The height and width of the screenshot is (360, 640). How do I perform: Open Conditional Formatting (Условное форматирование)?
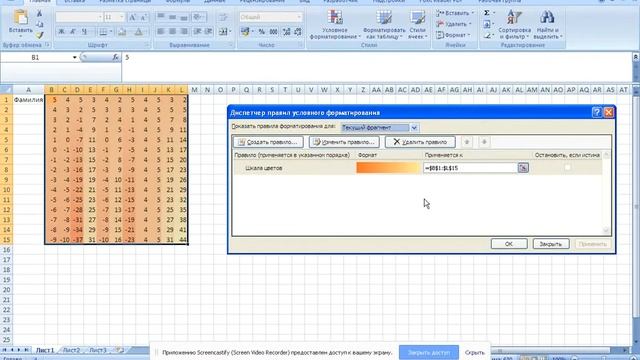(335, 24)
